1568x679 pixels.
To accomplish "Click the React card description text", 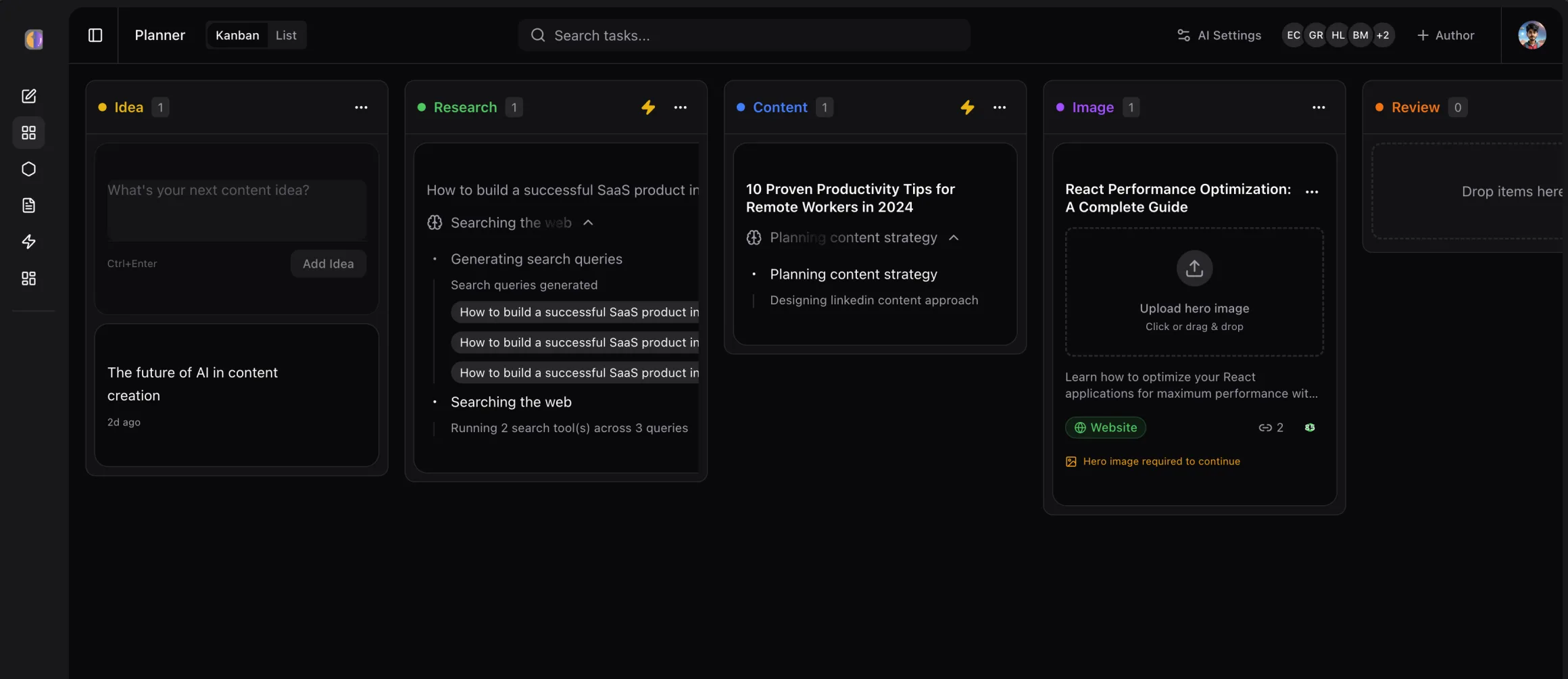I will pos(1191,385).
